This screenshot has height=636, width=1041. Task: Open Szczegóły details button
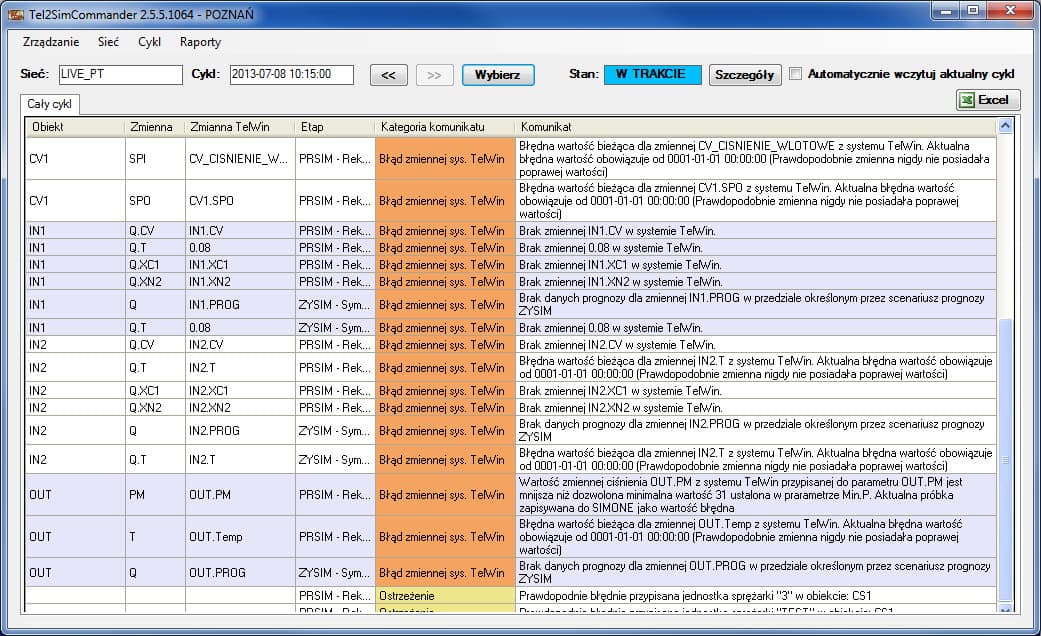[x=744, y=75]
